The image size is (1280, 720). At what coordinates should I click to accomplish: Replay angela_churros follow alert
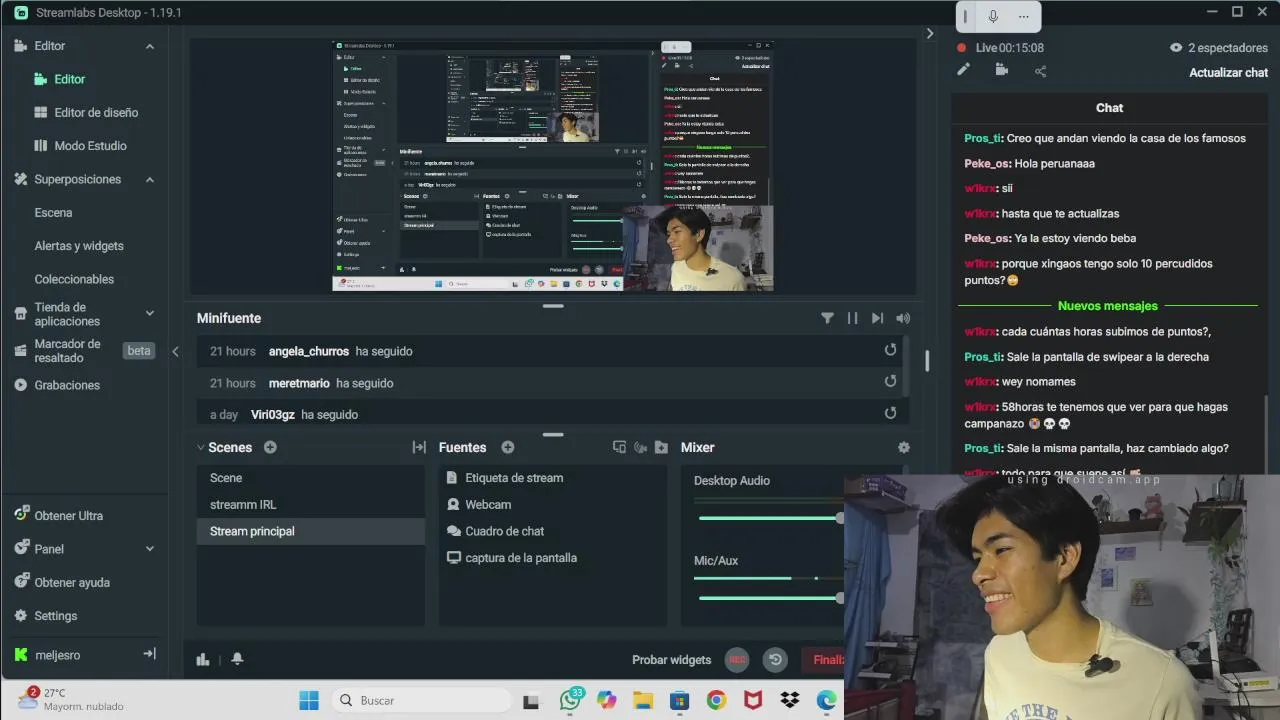pos(890,350)
